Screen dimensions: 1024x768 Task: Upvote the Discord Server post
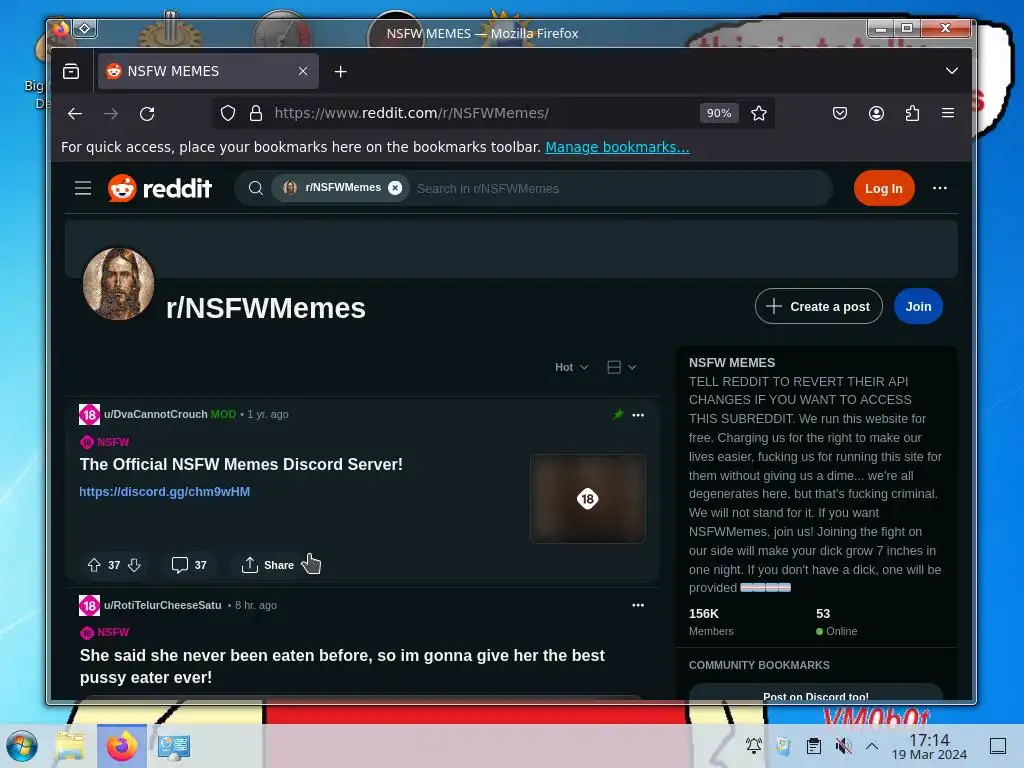pos(94,565)
